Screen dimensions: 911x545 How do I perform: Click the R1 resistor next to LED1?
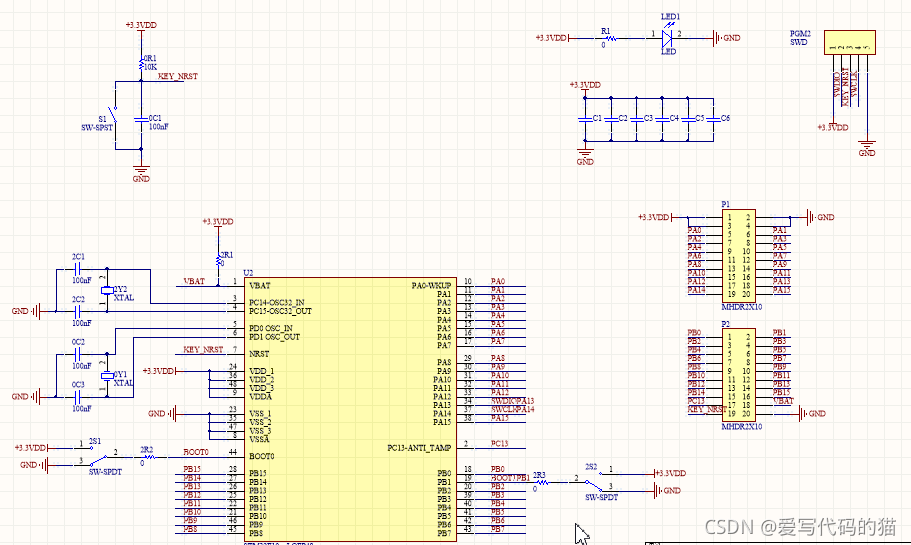point(605,38)
